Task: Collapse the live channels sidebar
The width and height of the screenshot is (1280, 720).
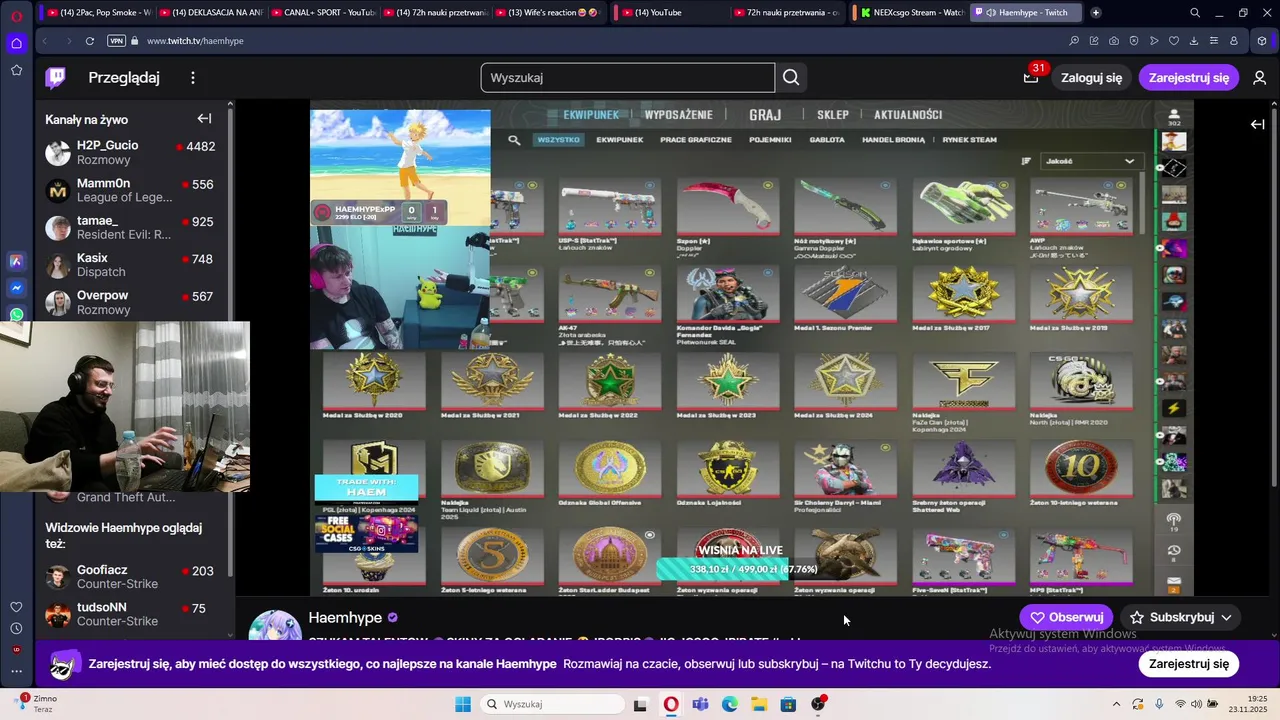Action: 204,119
